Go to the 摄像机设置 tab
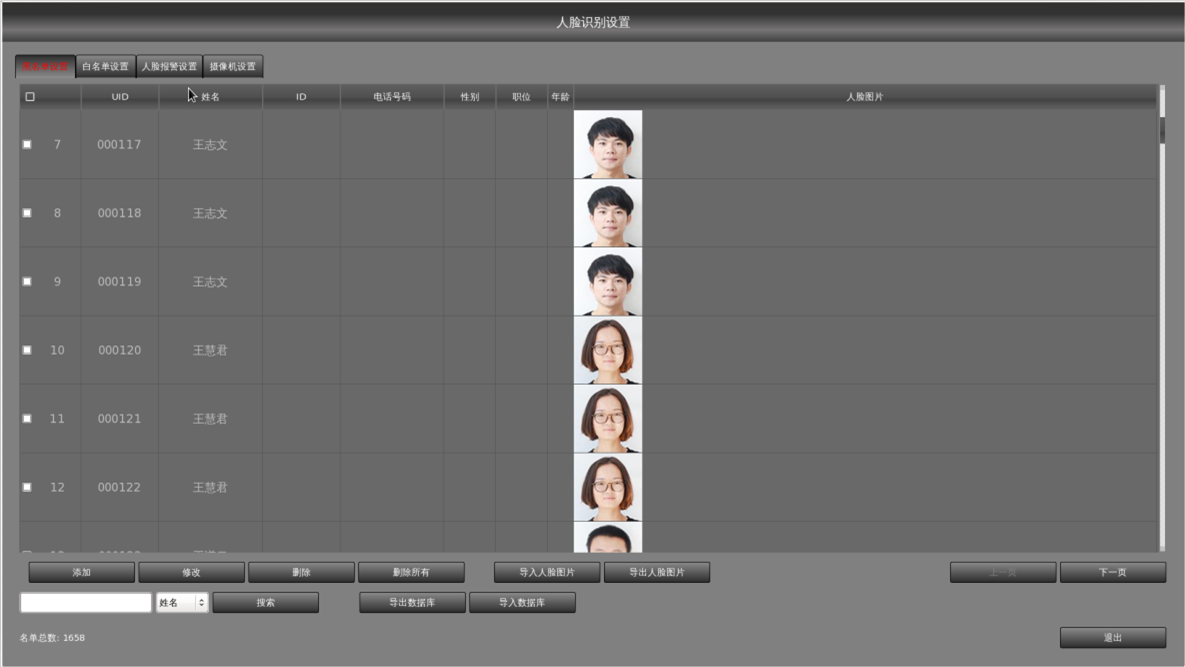 [x=233, y=67]
